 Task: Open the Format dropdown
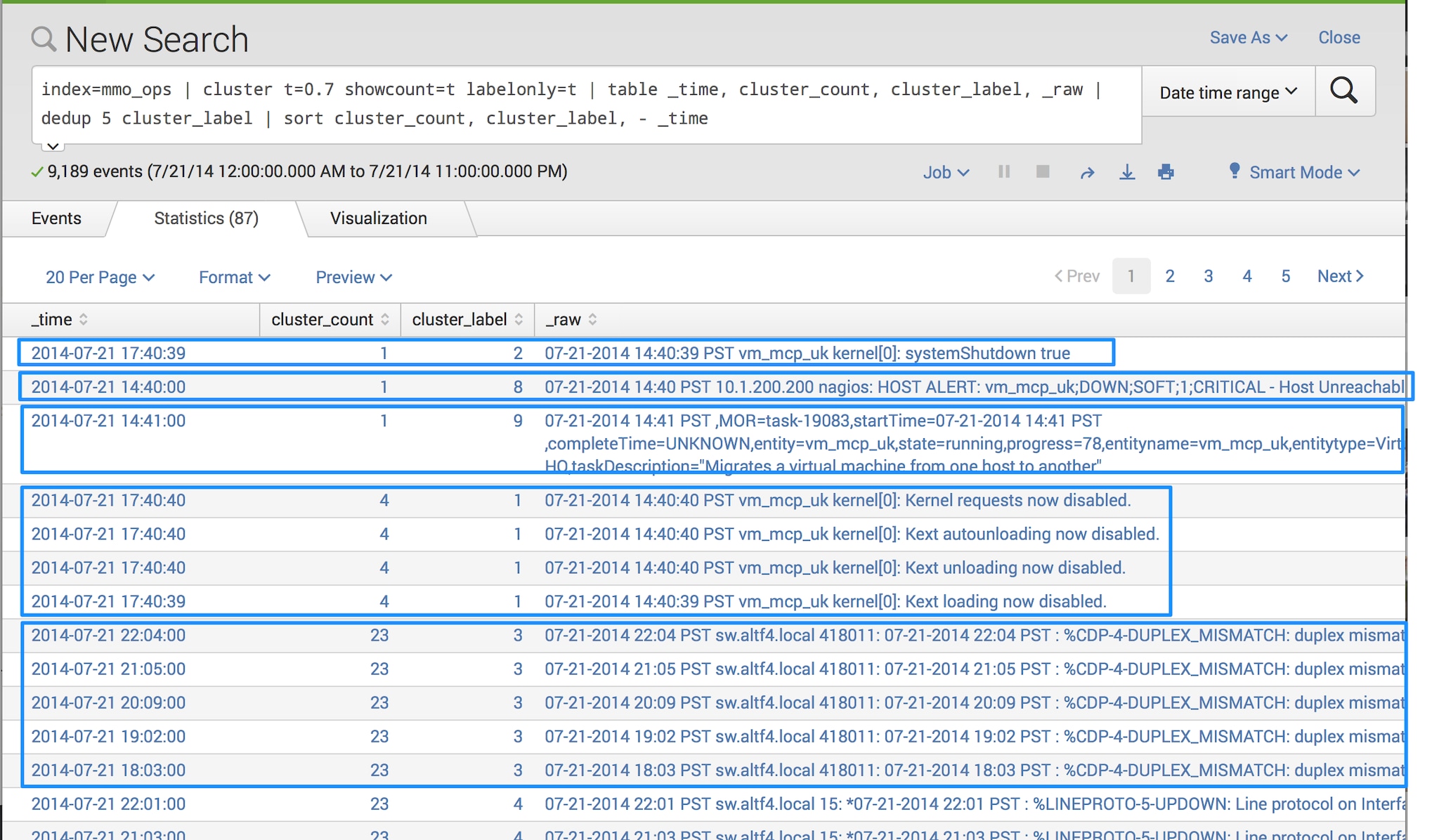[234, 277]
